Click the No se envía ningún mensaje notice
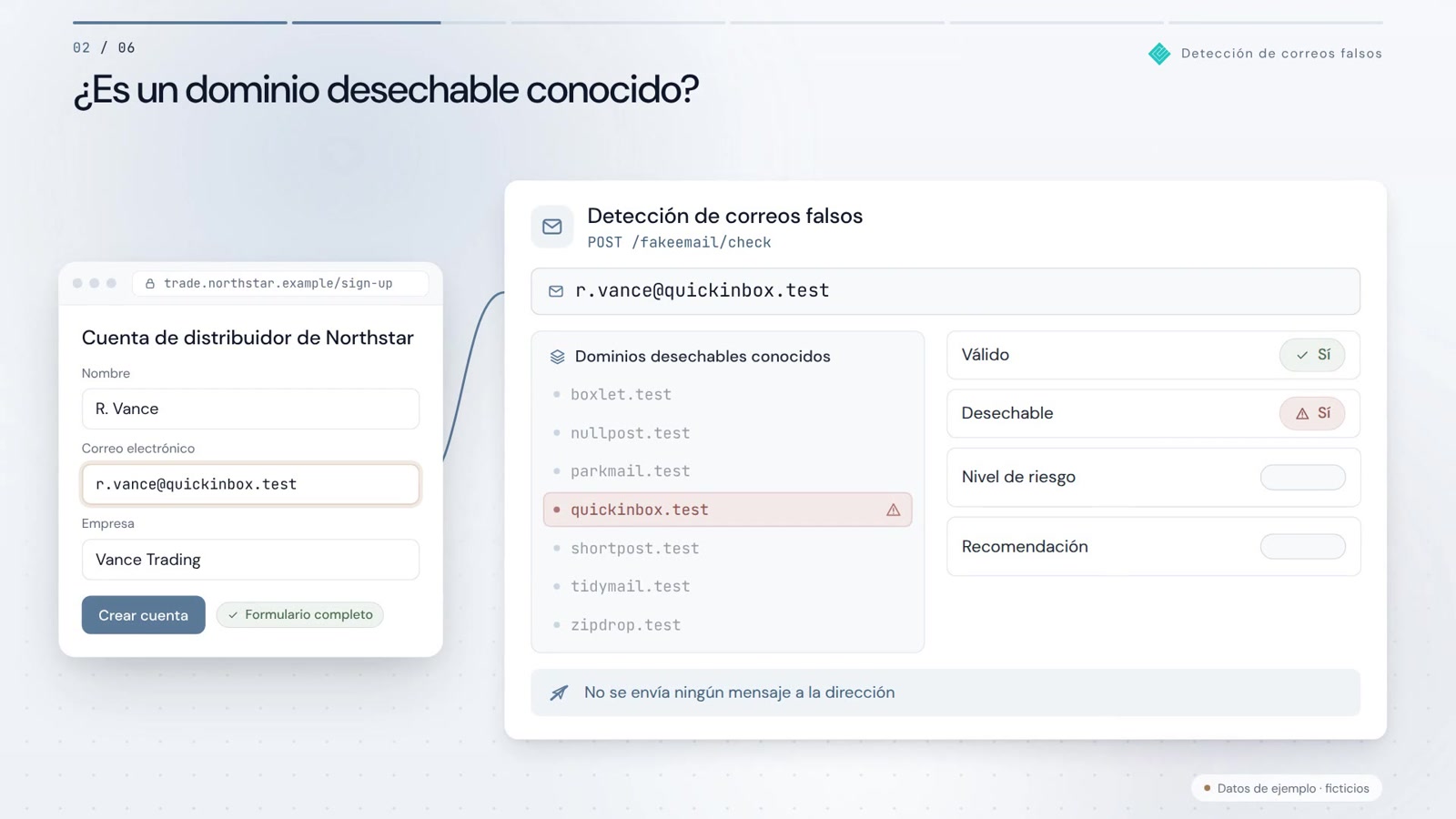The image size is (1456, 819). click(x=945, y=693)
